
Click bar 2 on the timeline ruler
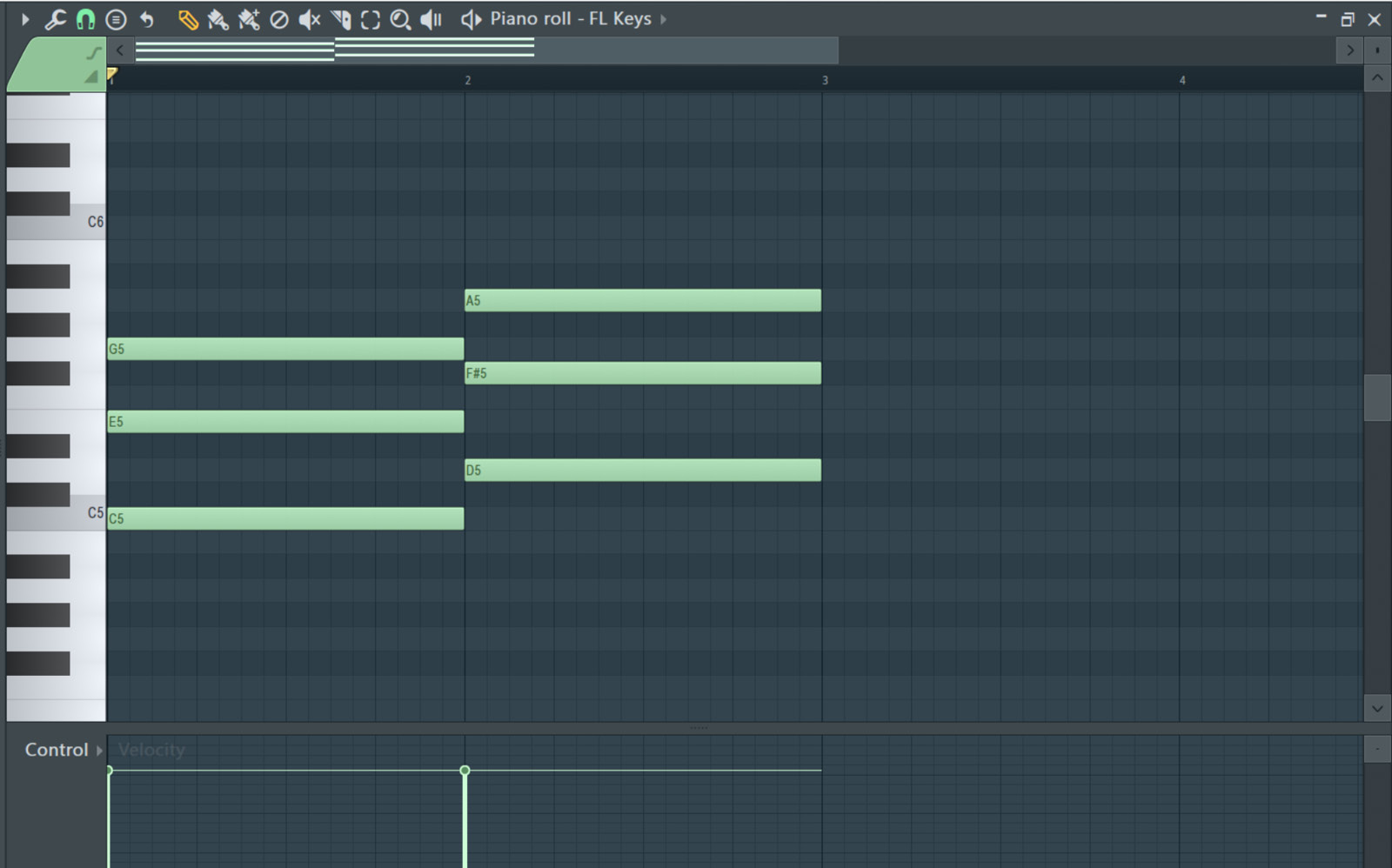coord(467,80)
